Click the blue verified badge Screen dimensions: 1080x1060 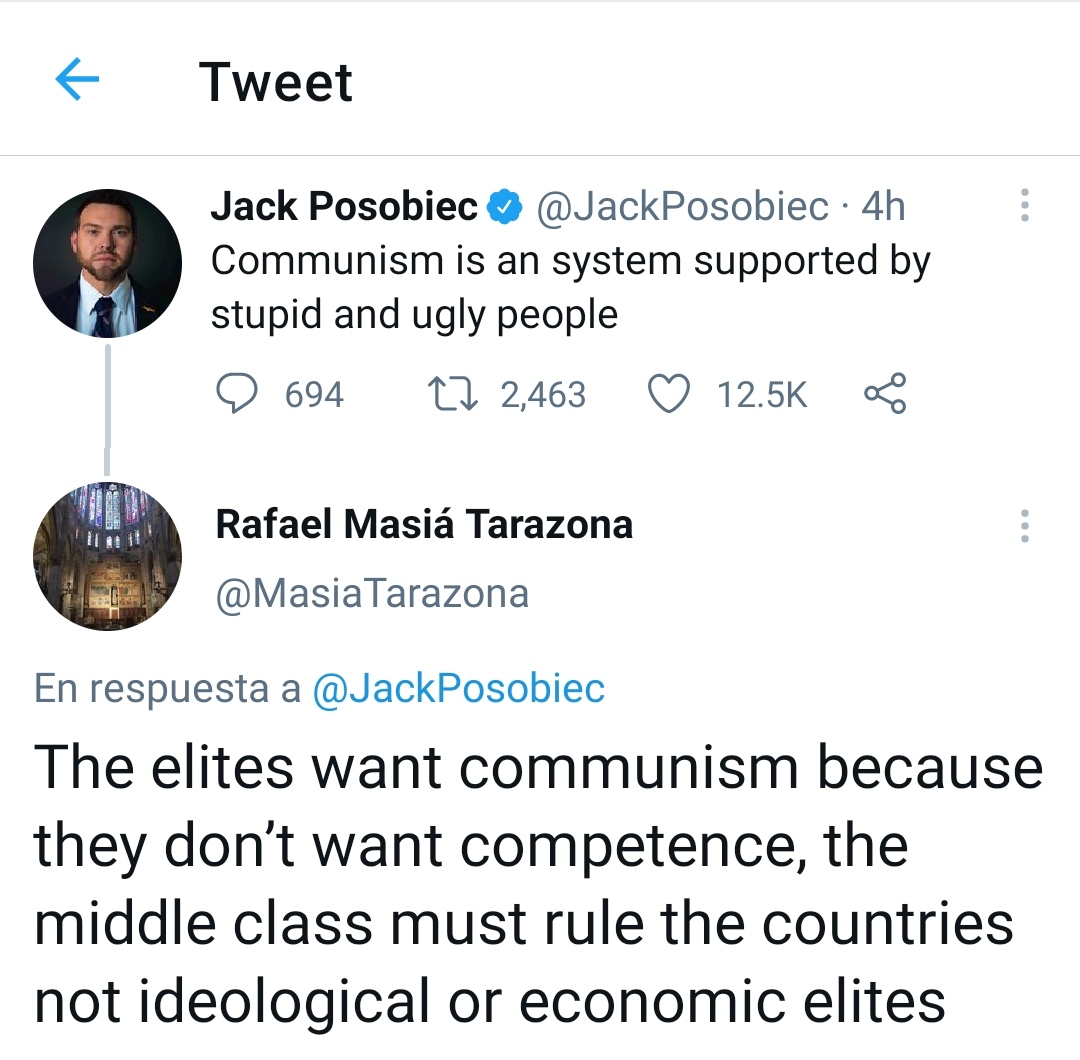point(504,208)
